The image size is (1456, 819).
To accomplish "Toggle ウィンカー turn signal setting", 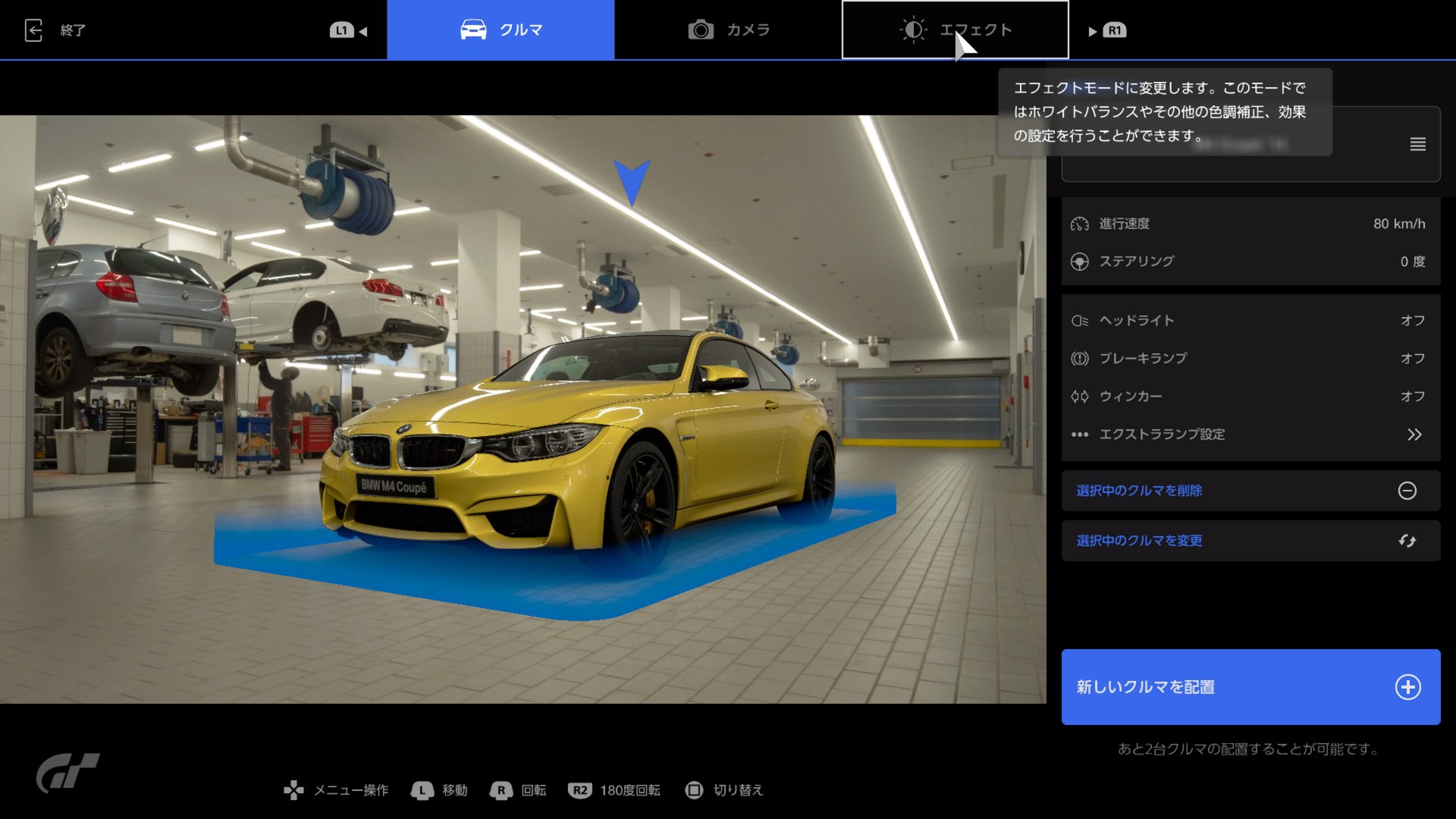I will 1250,397.
